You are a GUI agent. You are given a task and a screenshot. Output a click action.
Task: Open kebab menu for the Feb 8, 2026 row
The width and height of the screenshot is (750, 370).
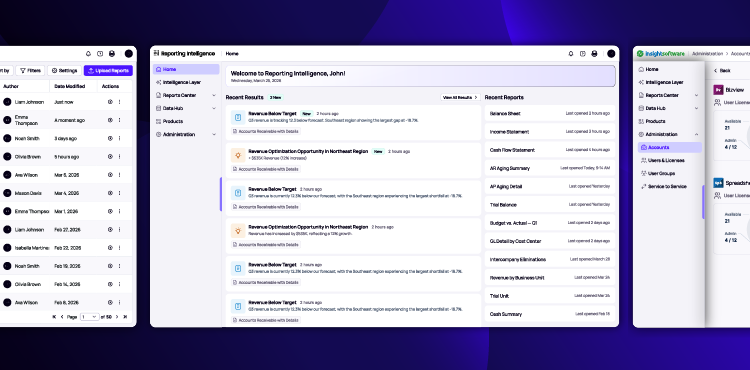[x=120, y=302]
